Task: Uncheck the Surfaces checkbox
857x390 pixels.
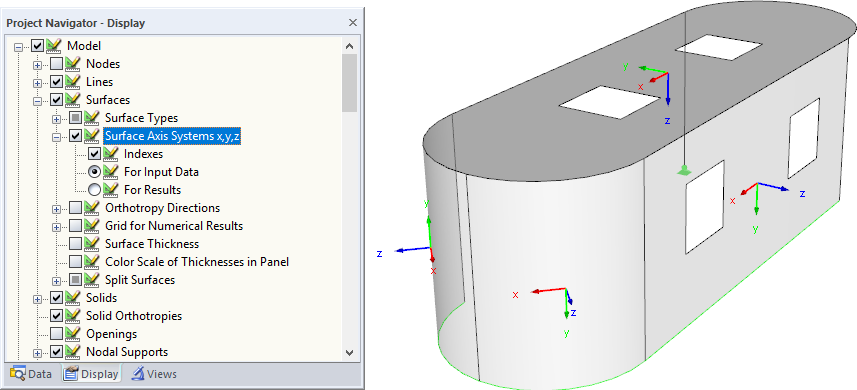Action: pyautogui.click(x=56, y=100)
